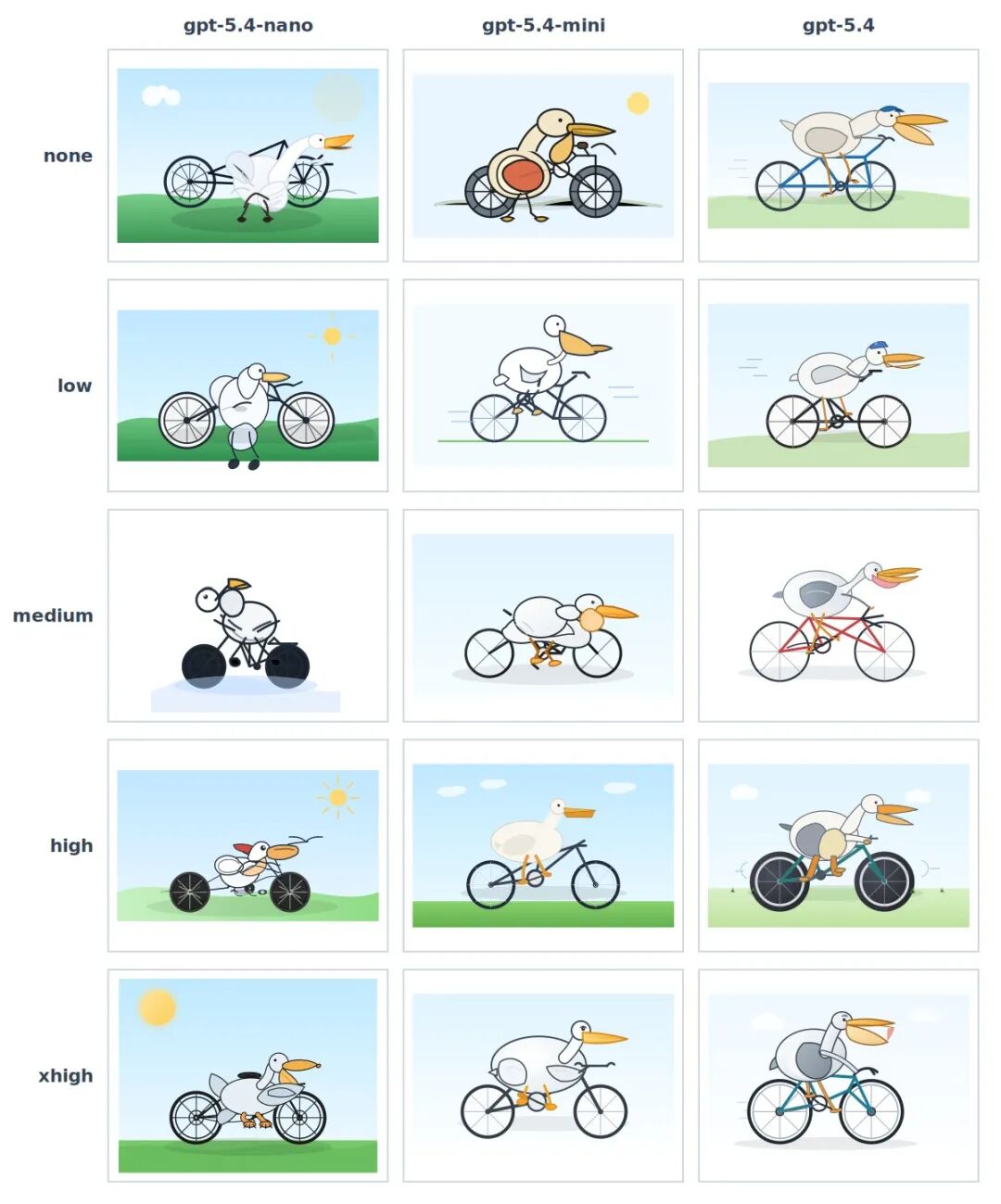The image size is (1001, 1204).
Task: Open the gpt-5.4 none pelican image
Action: pos(838,156)
